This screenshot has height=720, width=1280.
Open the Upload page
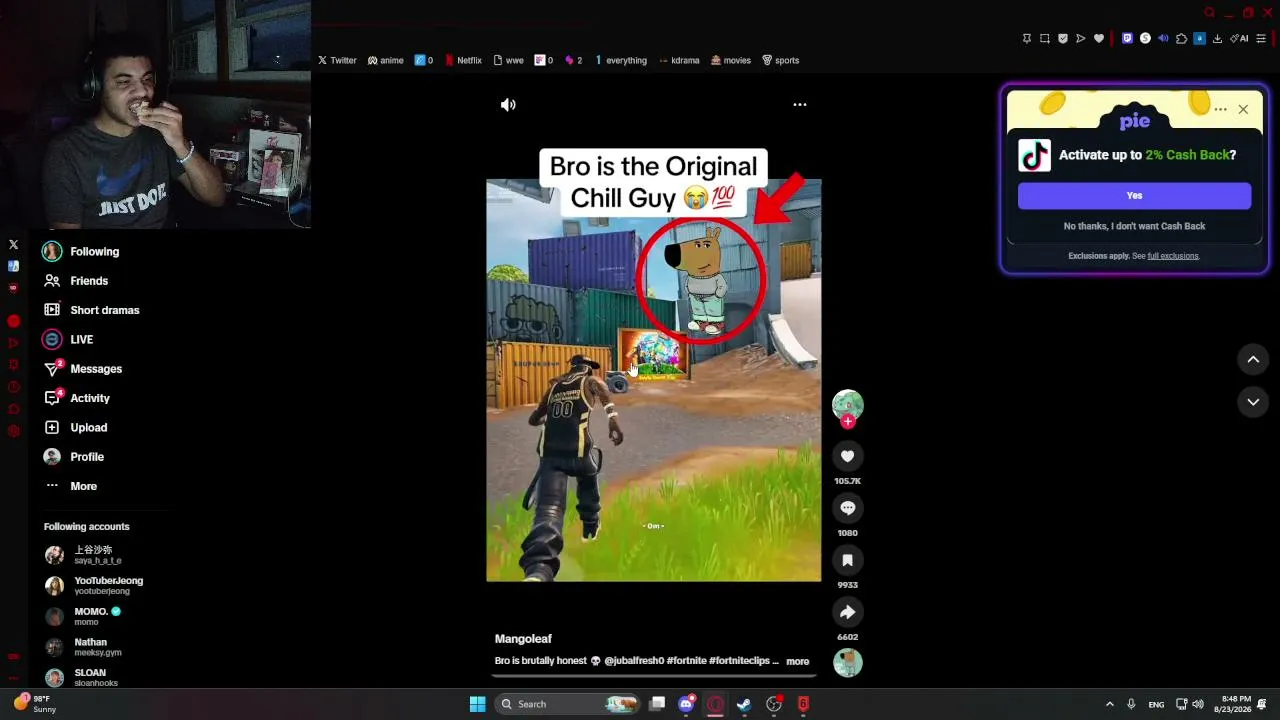click(x=75, y=428)
